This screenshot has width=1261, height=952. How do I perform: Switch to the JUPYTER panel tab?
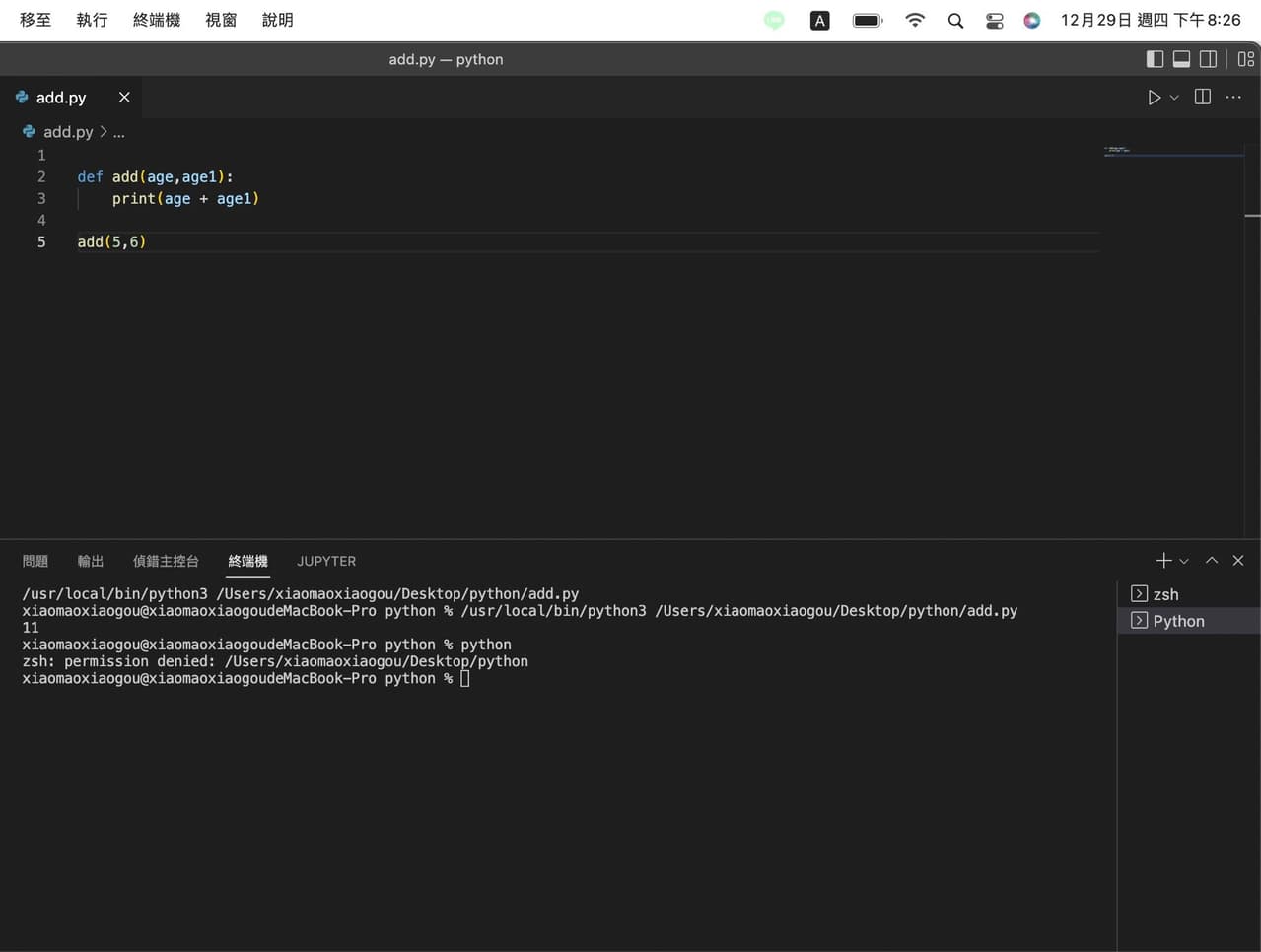coord(325,561)
